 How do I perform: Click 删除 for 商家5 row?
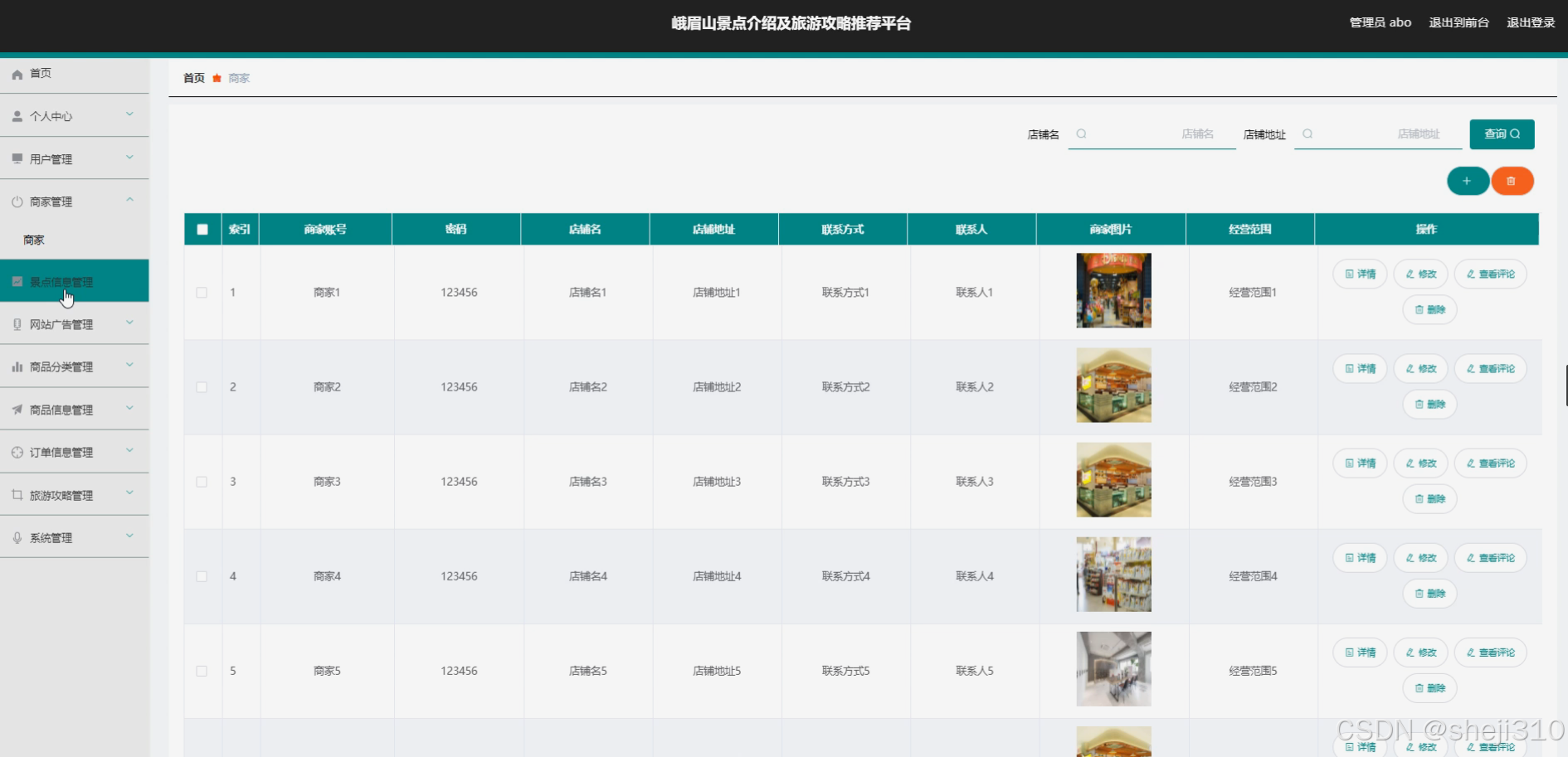pos(1429,687)
